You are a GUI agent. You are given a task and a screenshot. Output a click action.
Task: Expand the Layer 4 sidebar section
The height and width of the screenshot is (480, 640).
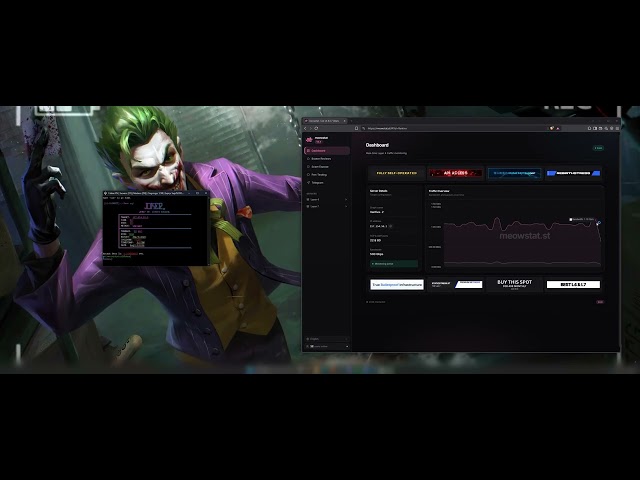click(x=327, y=200)
